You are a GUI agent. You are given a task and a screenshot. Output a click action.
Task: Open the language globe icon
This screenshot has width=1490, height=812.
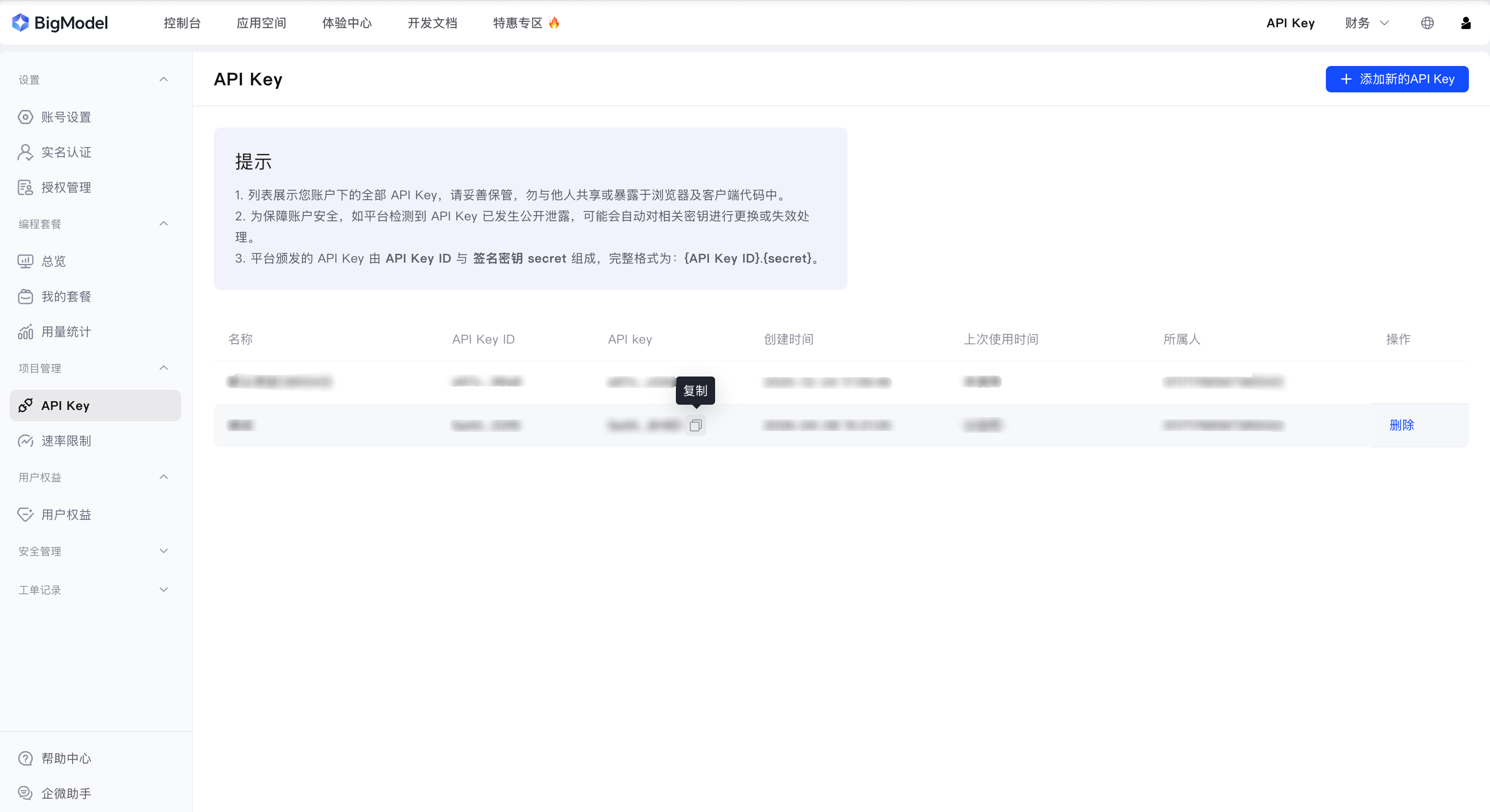click(x=1428, y=22)
